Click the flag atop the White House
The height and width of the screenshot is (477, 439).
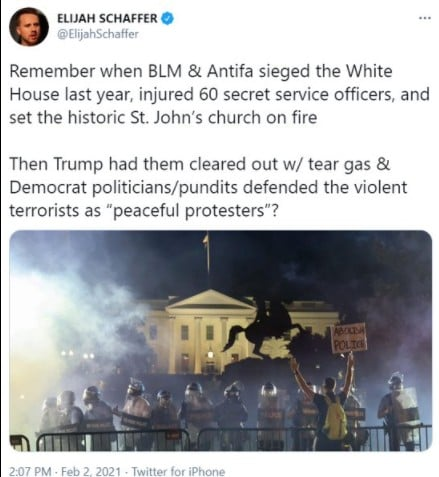[x=207, y=239]
